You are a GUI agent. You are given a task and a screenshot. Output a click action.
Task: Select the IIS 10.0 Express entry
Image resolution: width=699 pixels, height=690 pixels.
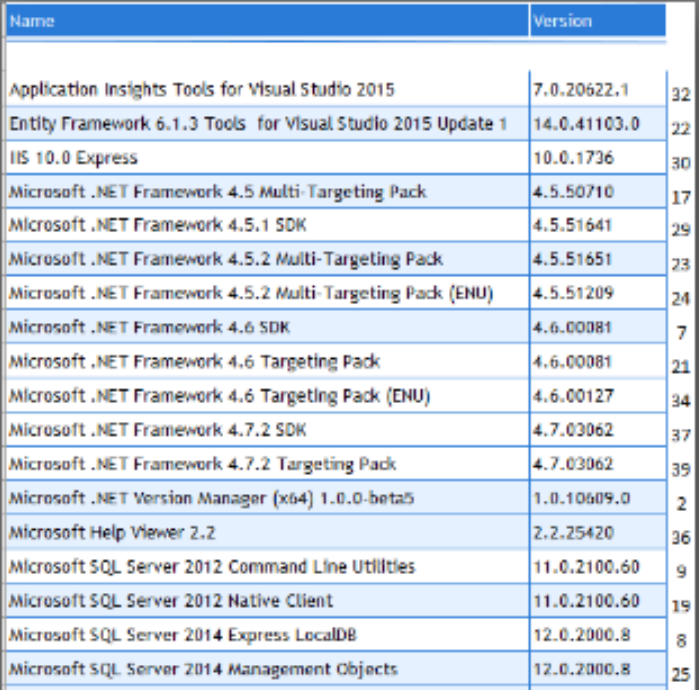[x=74, y=158]
